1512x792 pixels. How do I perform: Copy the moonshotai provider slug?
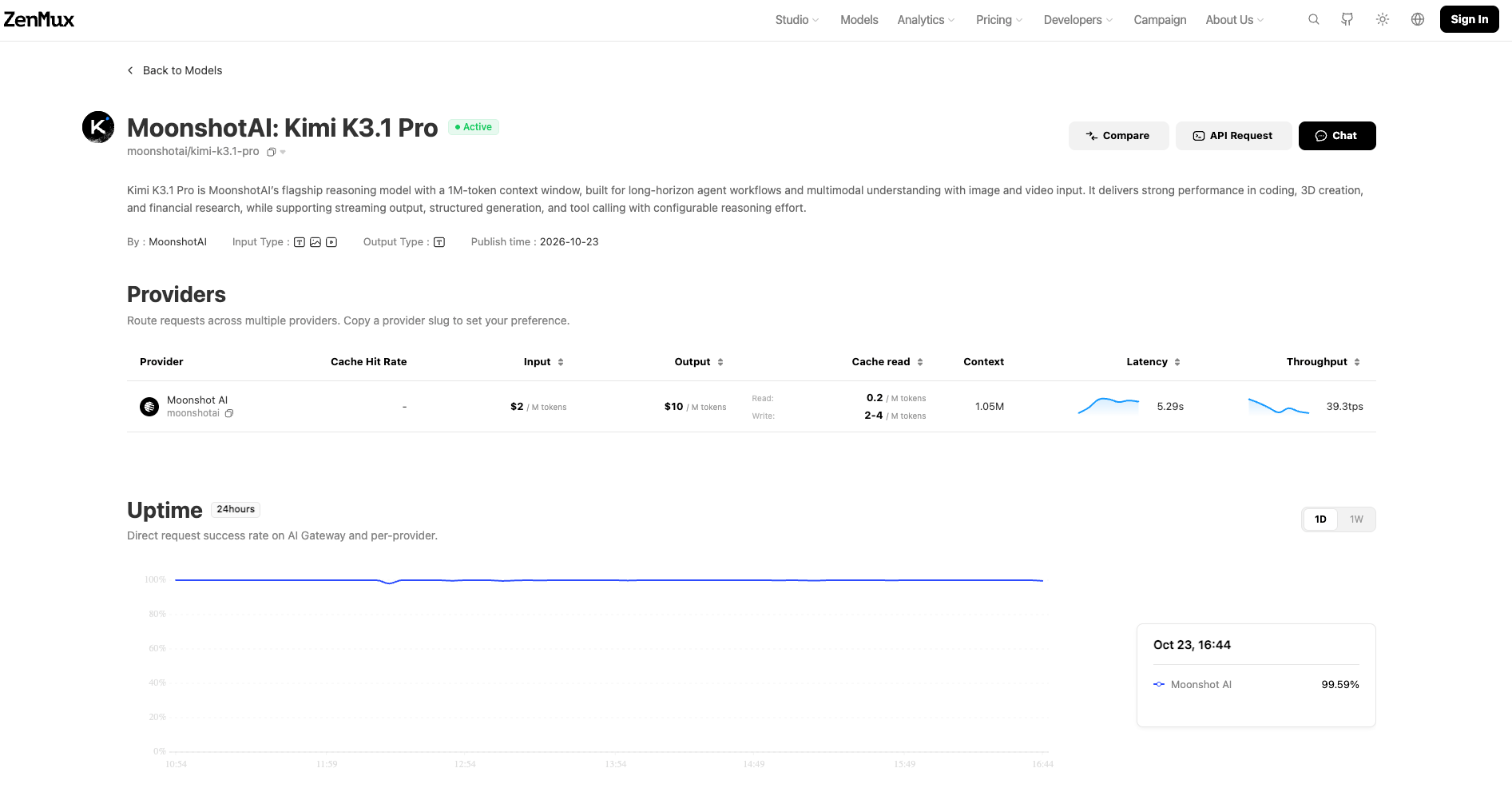point(229,413)
